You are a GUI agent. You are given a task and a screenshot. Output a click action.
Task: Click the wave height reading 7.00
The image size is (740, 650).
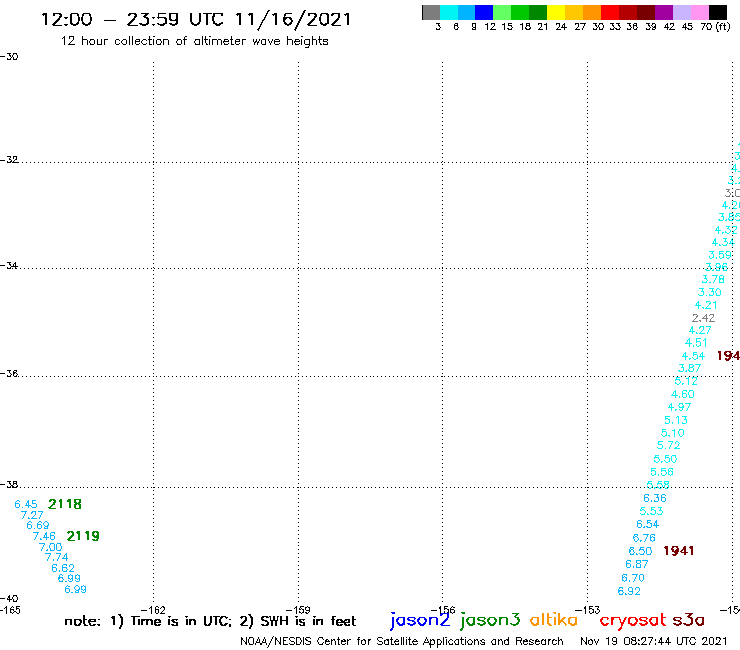(50, 547)
